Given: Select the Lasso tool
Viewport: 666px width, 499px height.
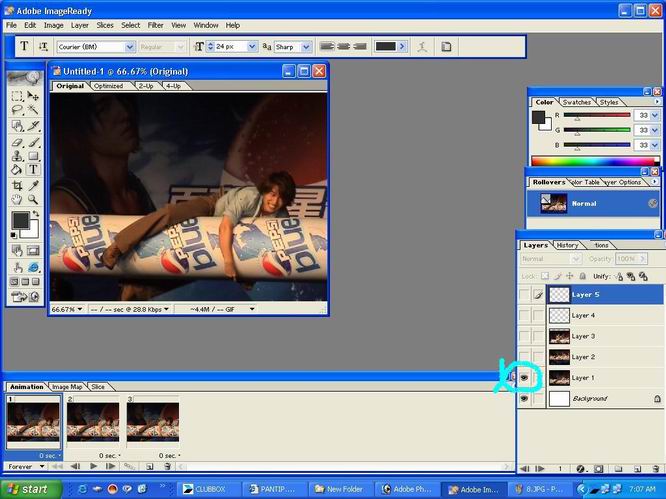Looking at the screenshot, I should [17, 110].
